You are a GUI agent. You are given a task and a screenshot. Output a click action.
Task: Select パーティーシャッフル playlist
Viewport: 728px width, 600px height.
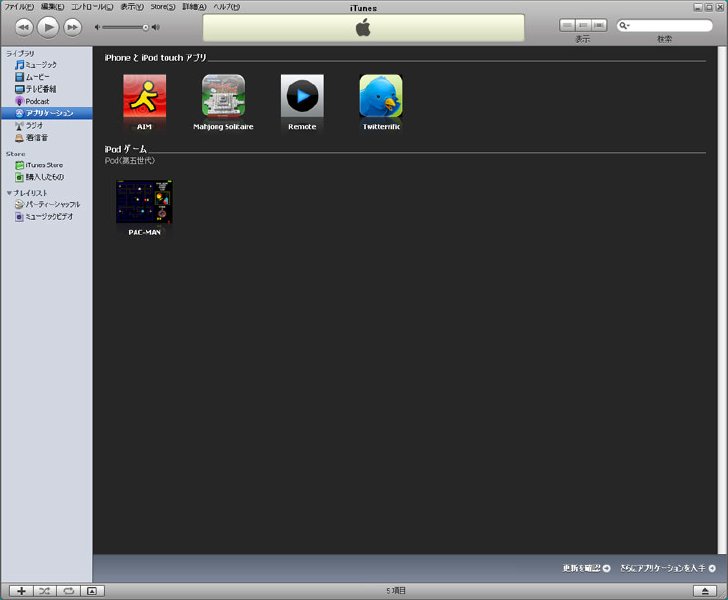point(46,204)
